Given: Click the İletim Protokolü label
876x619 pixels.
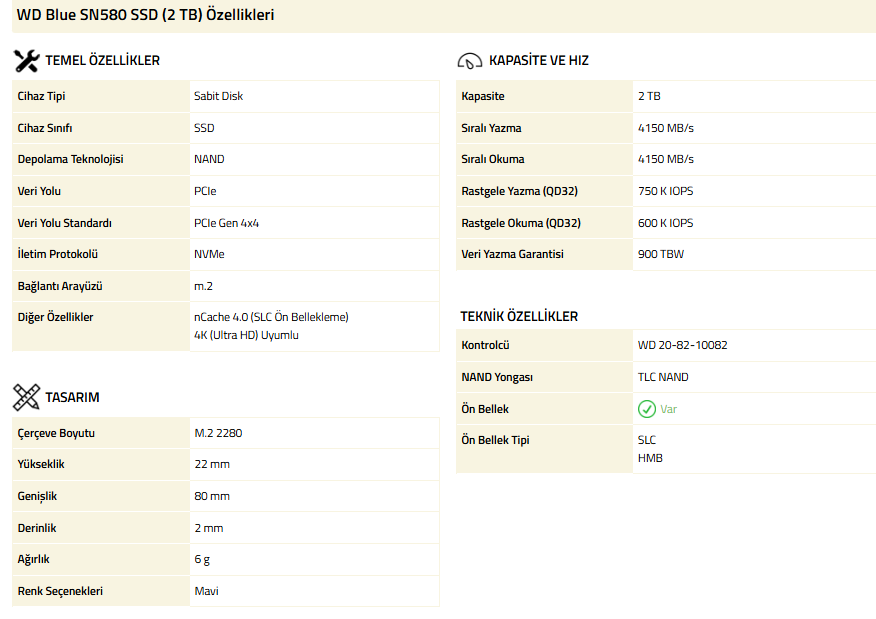Looking at the screenshot, I should [58, 254].
